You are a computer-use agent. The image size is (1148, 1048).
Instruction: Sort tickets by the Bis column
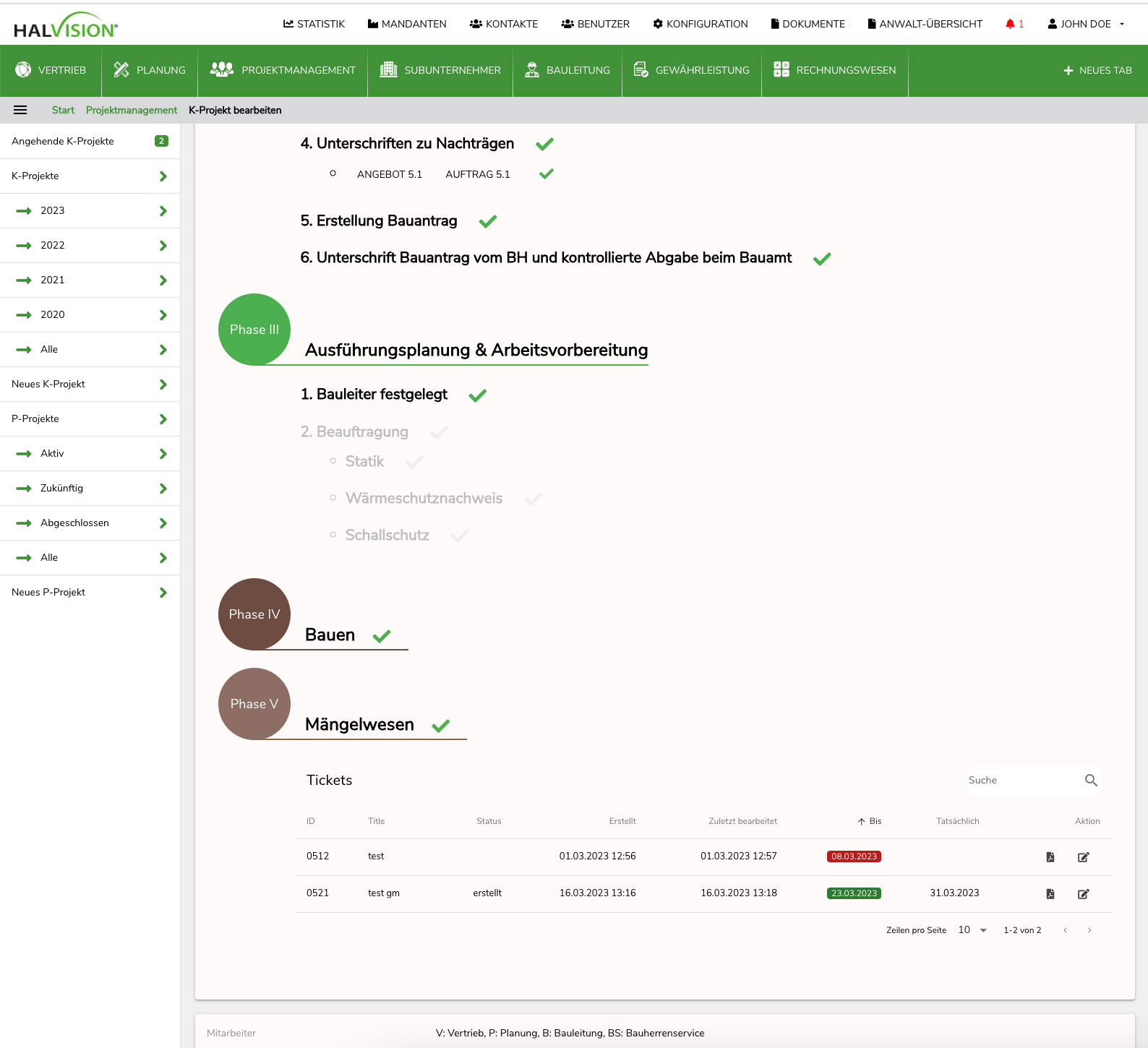[870, 821]
